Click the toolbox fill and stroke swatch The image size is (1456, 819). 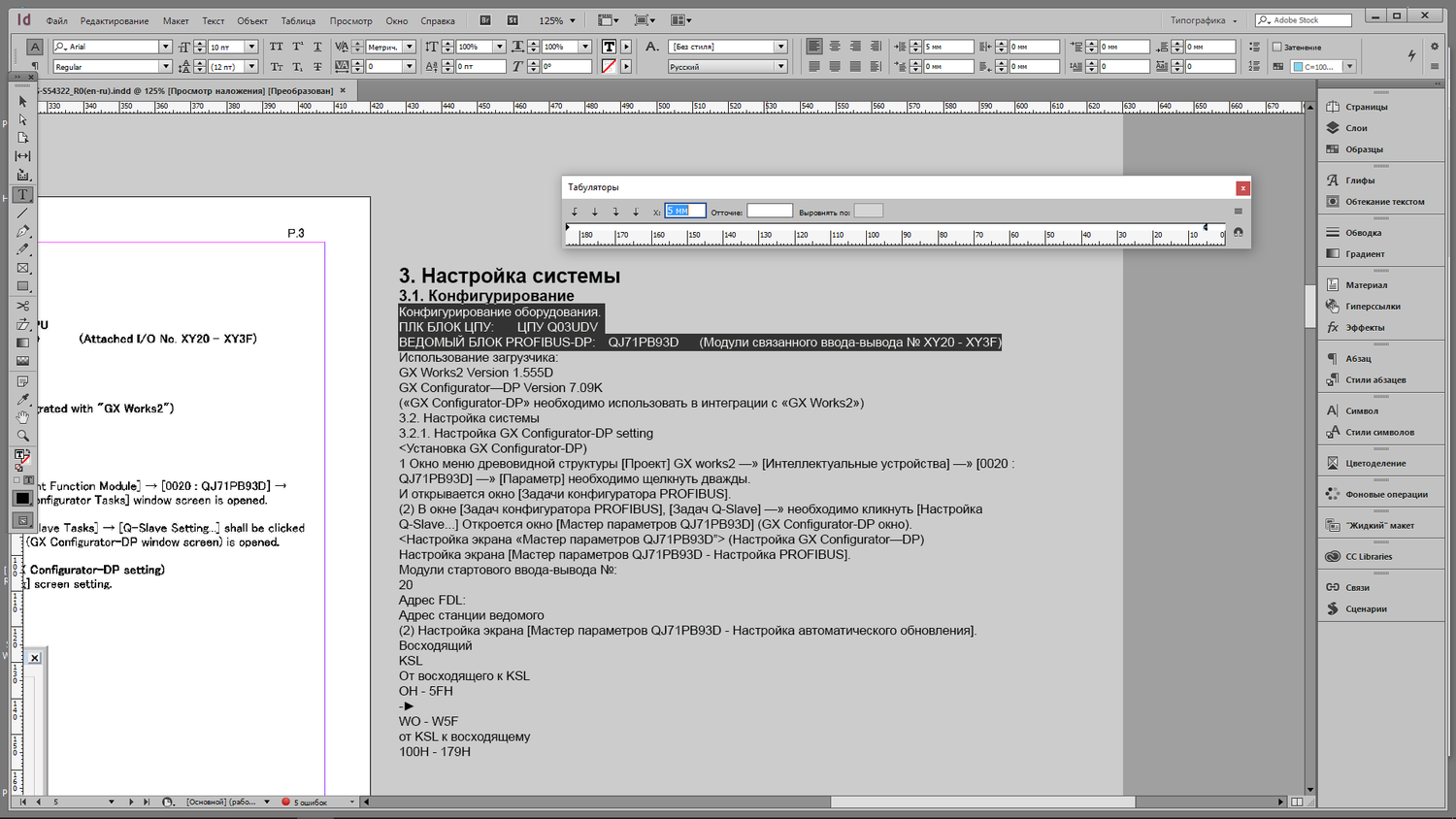[21, 457]
